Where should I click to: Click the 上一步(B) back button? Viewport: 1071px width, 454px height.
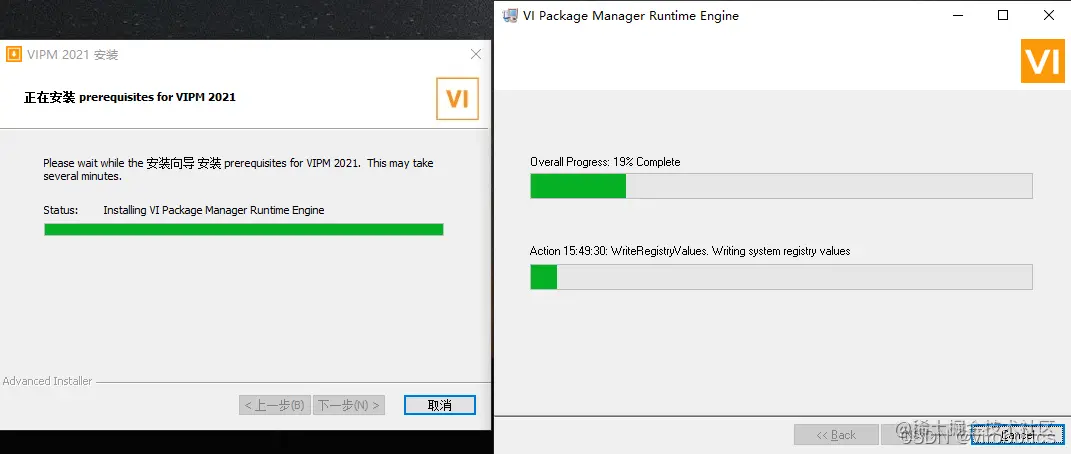pos(275,405)
